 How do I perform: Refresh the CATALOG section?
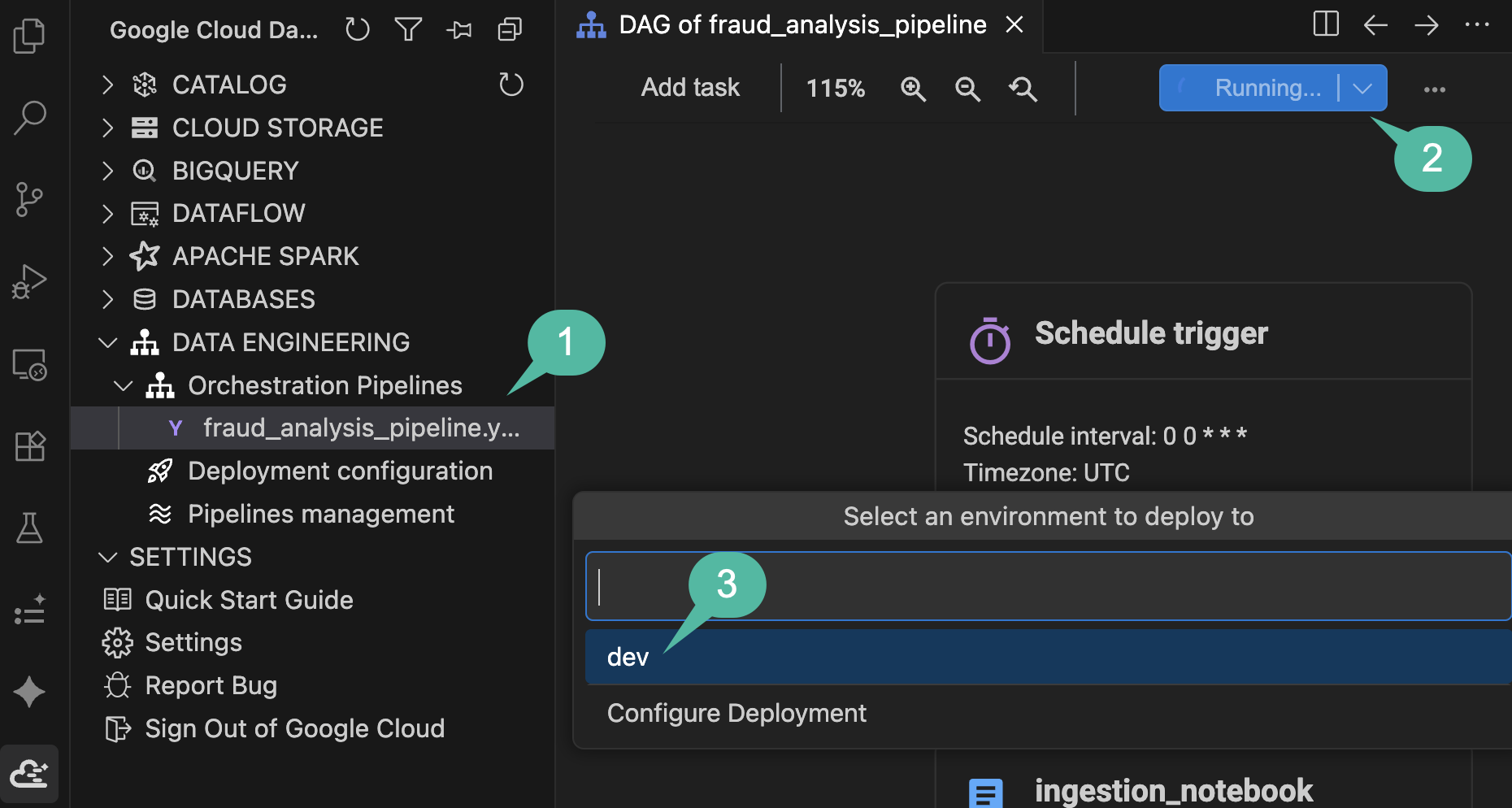click(511, 85)
